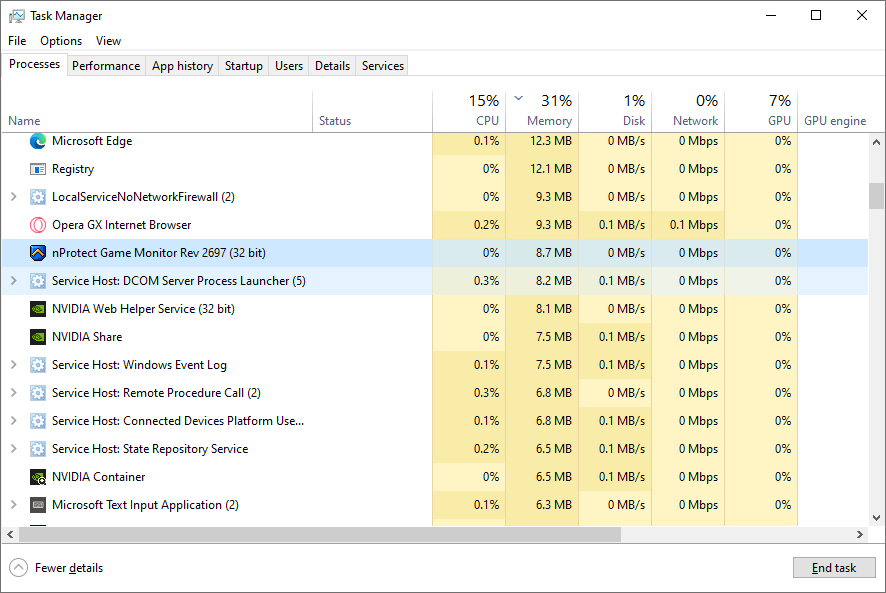
Task: Open the Startup tab
Action: 244,66
